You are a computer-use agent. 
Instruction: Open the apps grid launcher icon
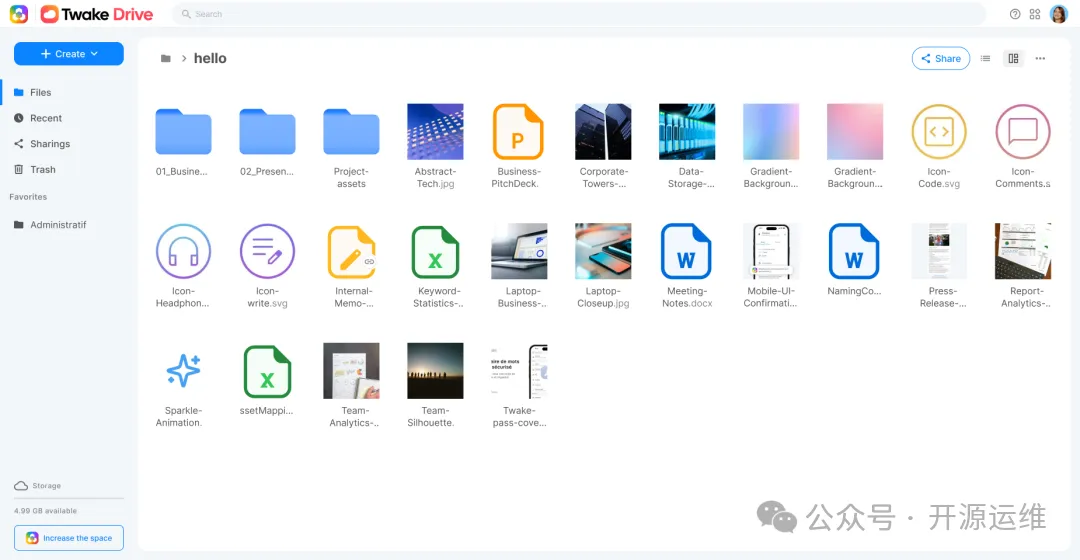point(1035,14)
